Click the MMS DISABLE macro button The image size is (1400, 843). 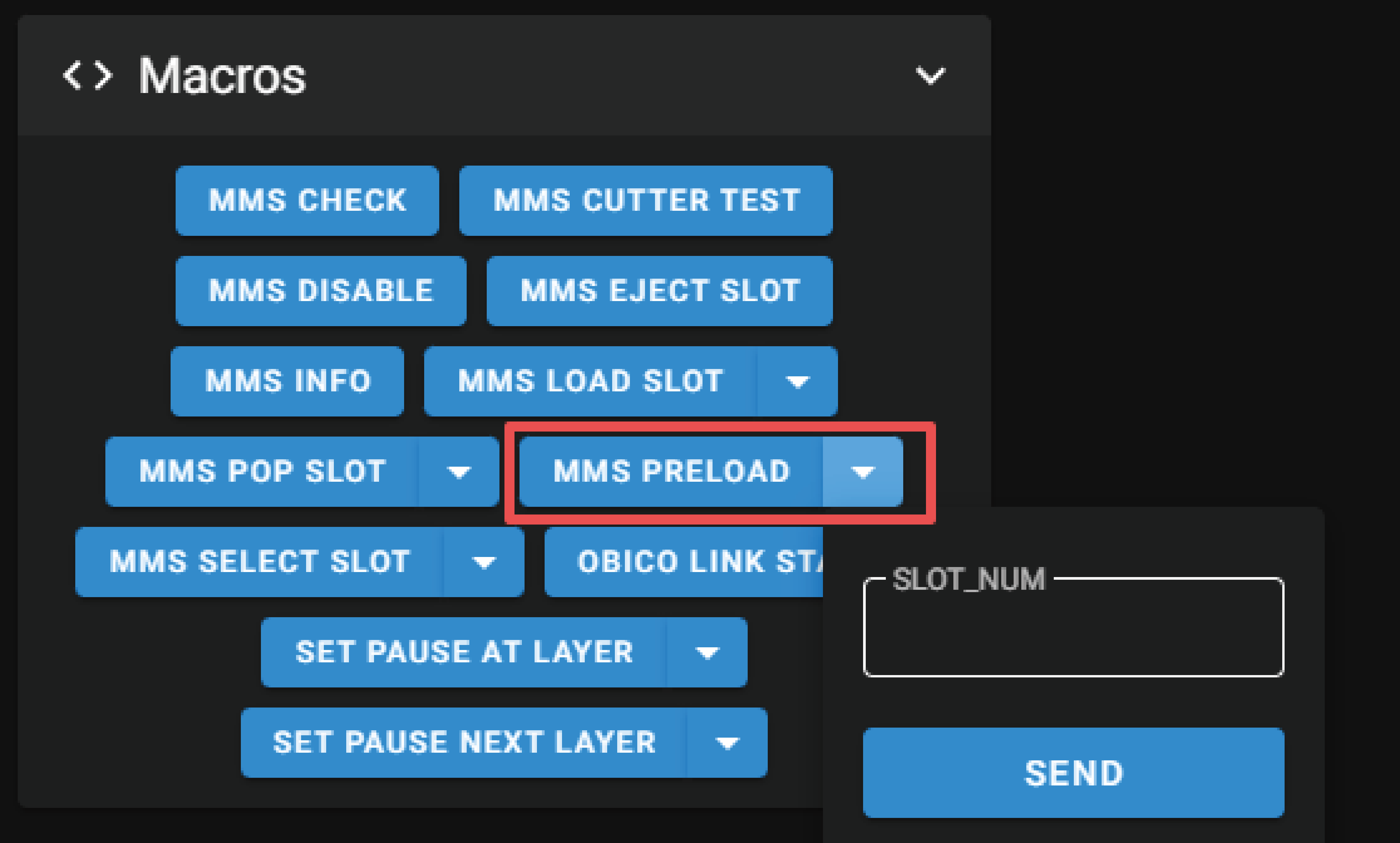[x=321, y=291]
